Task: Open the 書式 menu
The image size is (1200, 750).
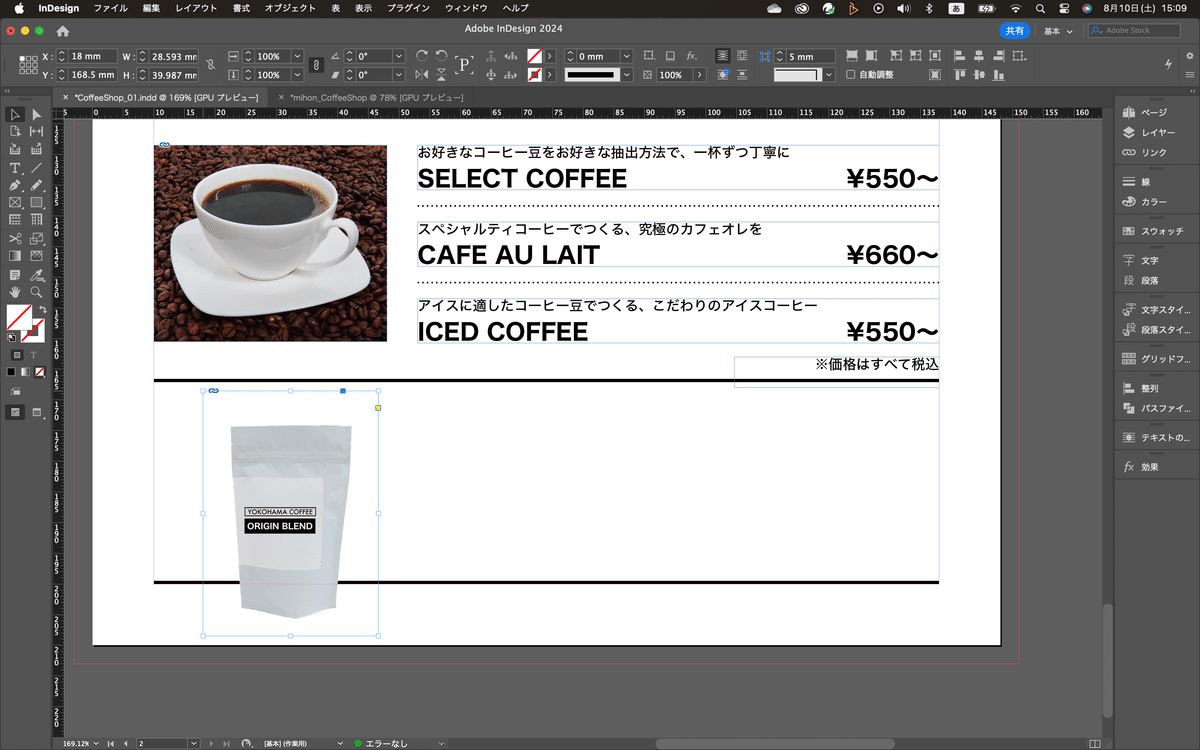Action: 241,8
